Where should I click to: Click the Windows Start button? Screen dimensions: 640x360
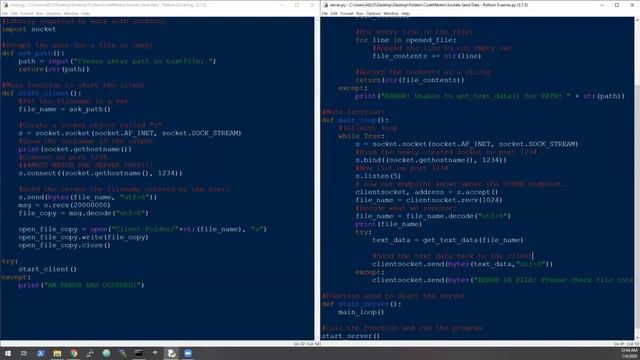click(x=8, y=353)
